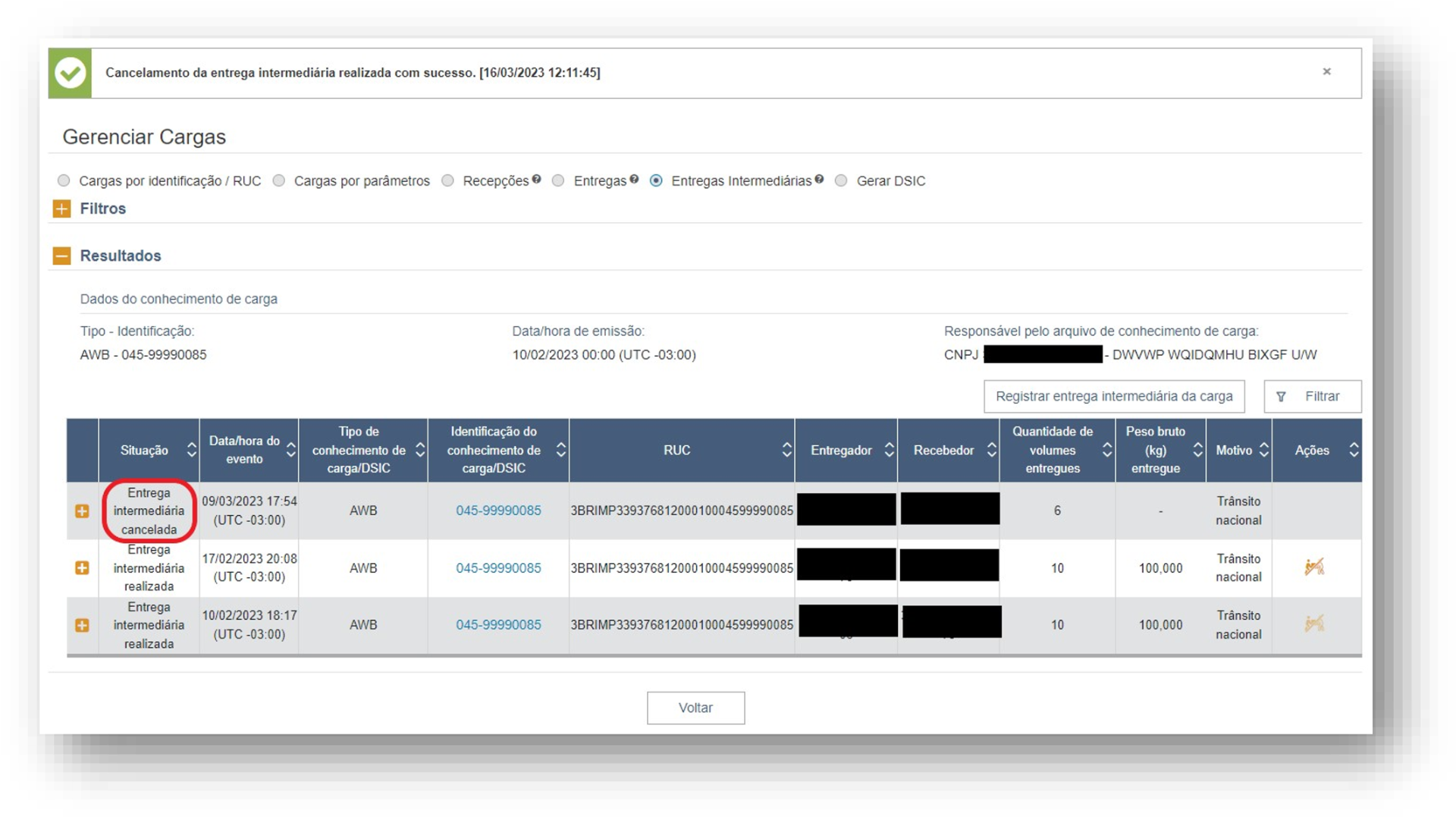Click the 17/02/2023 20:08 date cell
Viewport: 1456px width, 817px height.
pyautogui.click(x=249, y=568)
